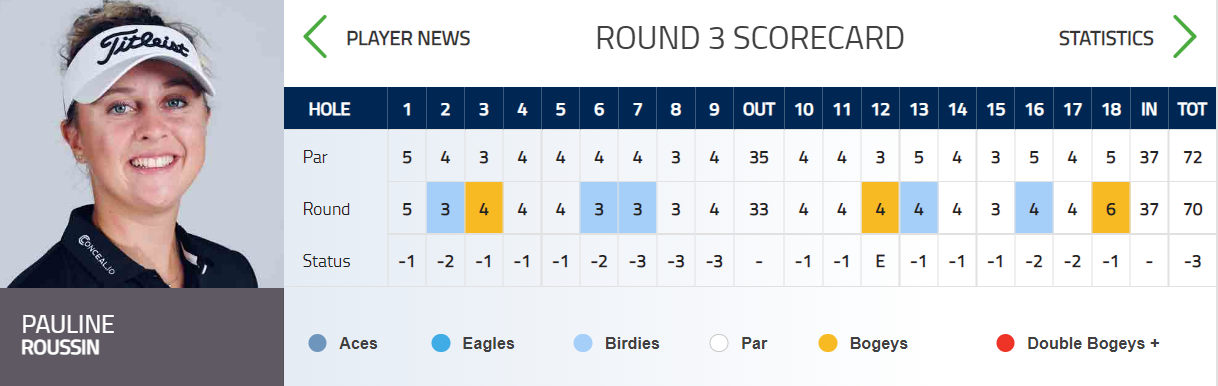Click the Round 3 Scorecard heading

[750, 38]
